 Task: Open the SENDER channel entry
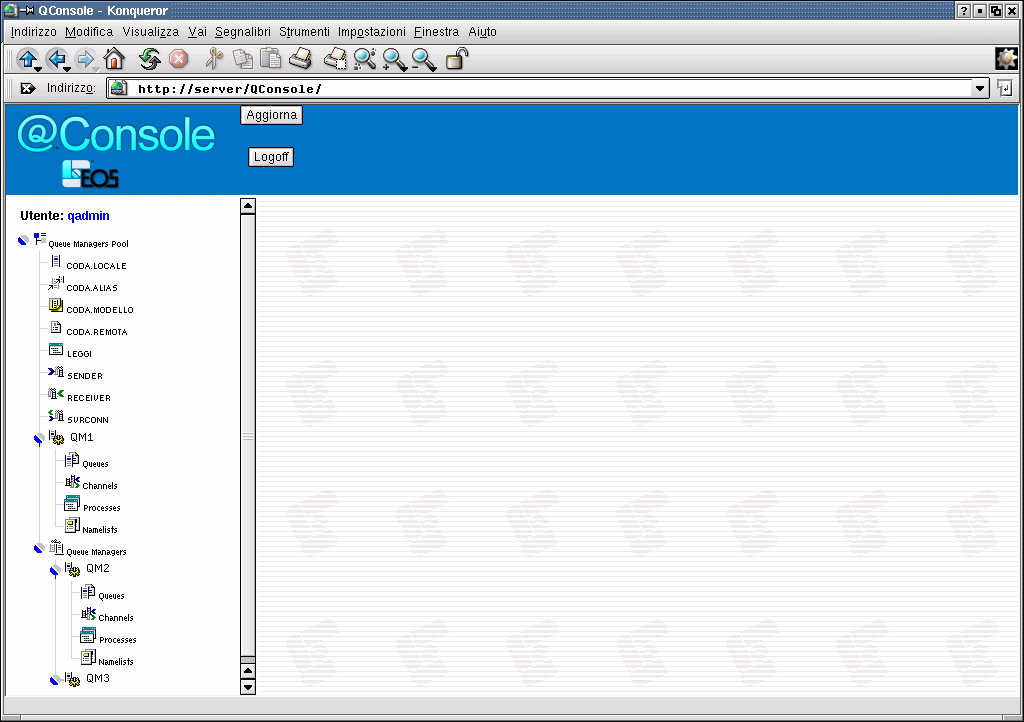coord(84,376)
